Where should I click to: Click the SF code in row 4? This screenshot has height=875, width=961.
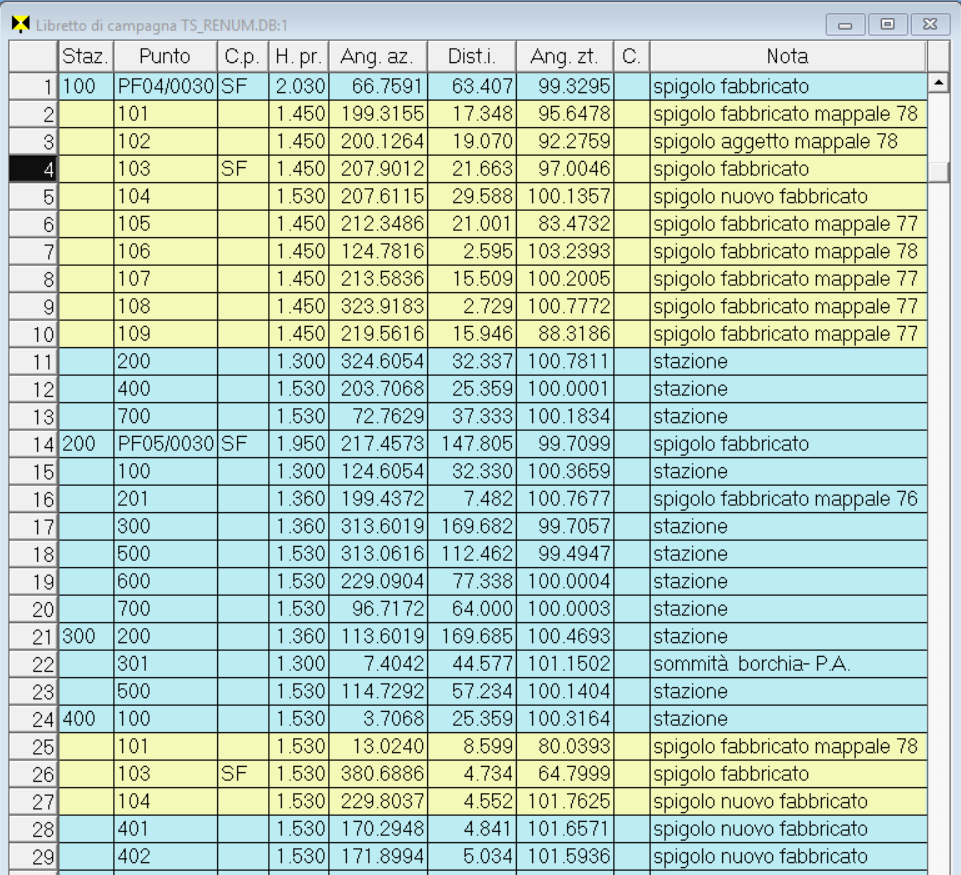tap(243, 169)
